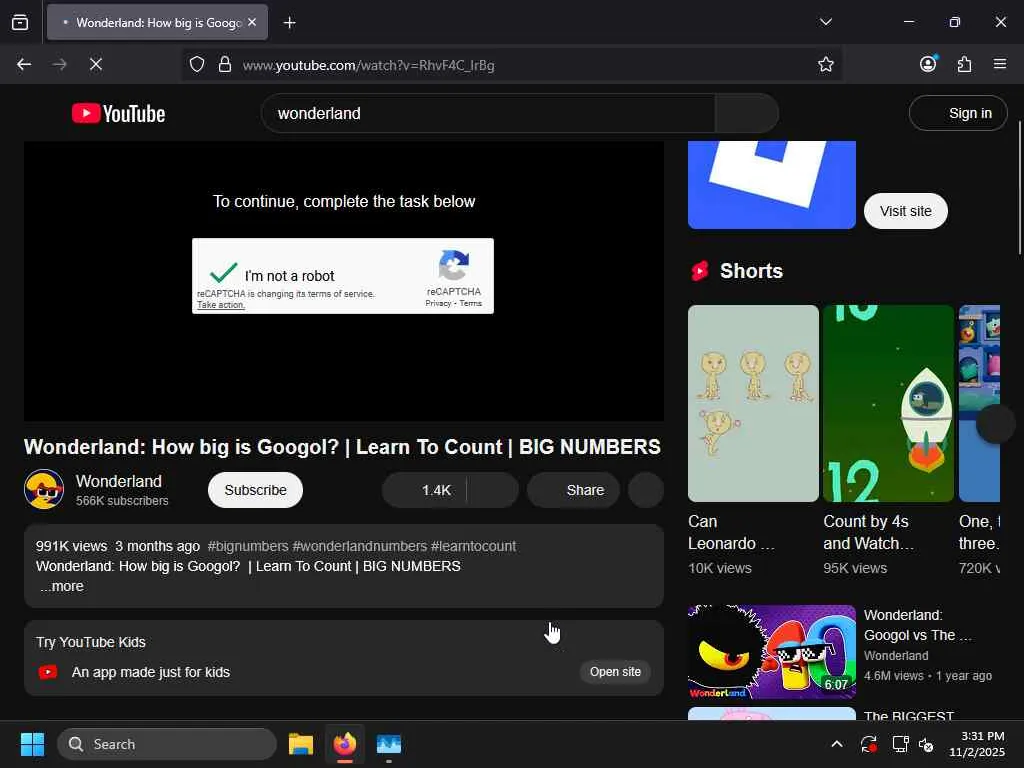Open the Wonderland channel name link

coord(119,481)
